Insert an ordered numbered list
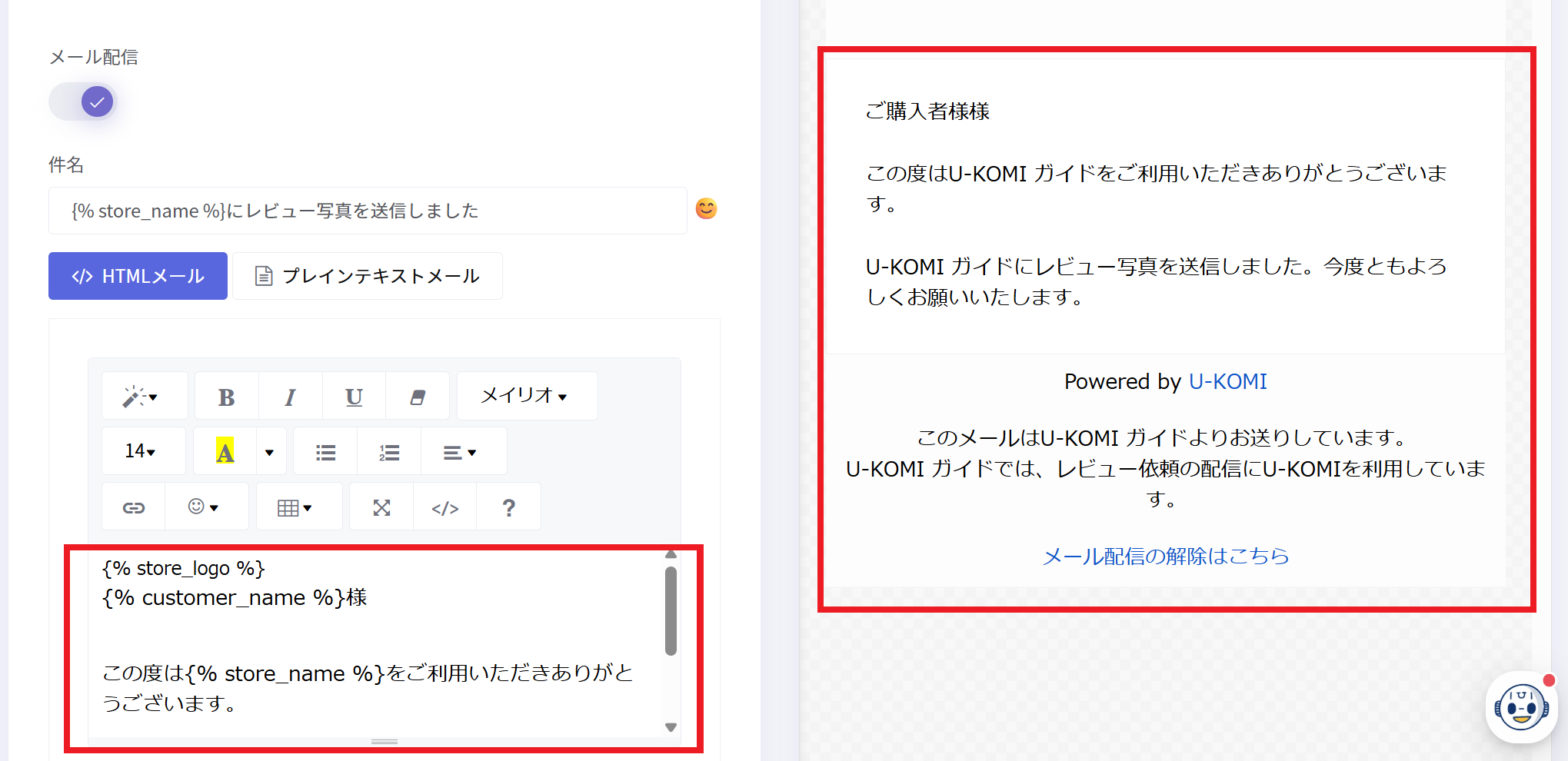1568x761 pixels. 389,452
